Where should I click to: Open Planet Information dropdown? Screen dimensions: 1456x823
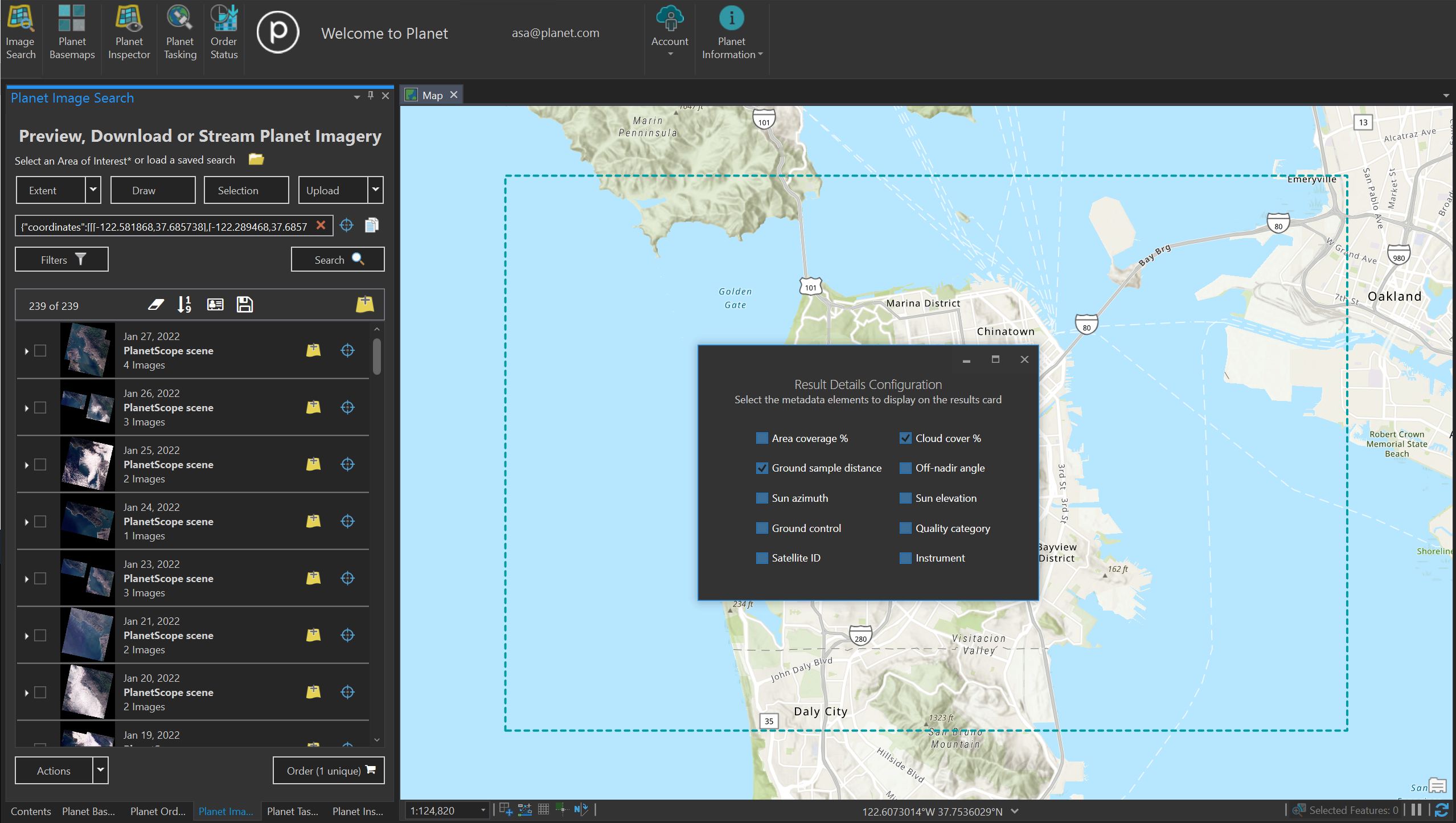click(732, 32)
